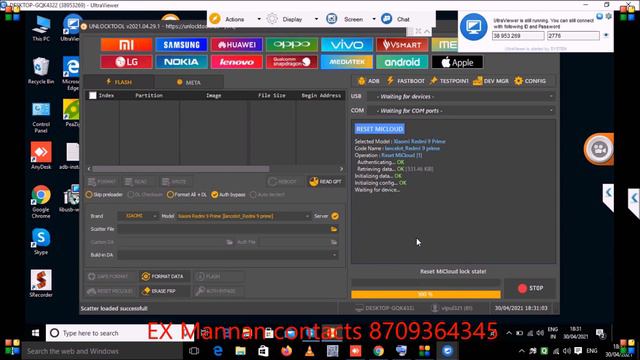Select the Vivo brand logo
640x360 pixels.
click(347, 44)
